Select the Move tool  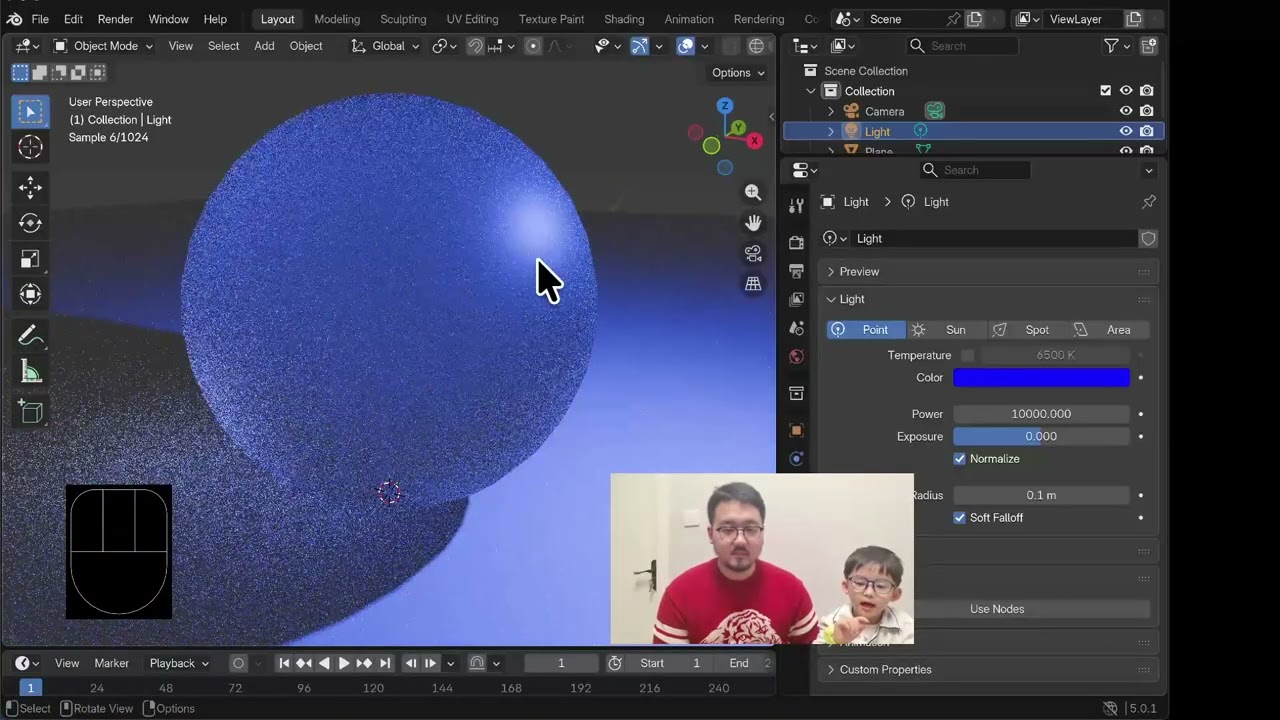click(30, 187)
